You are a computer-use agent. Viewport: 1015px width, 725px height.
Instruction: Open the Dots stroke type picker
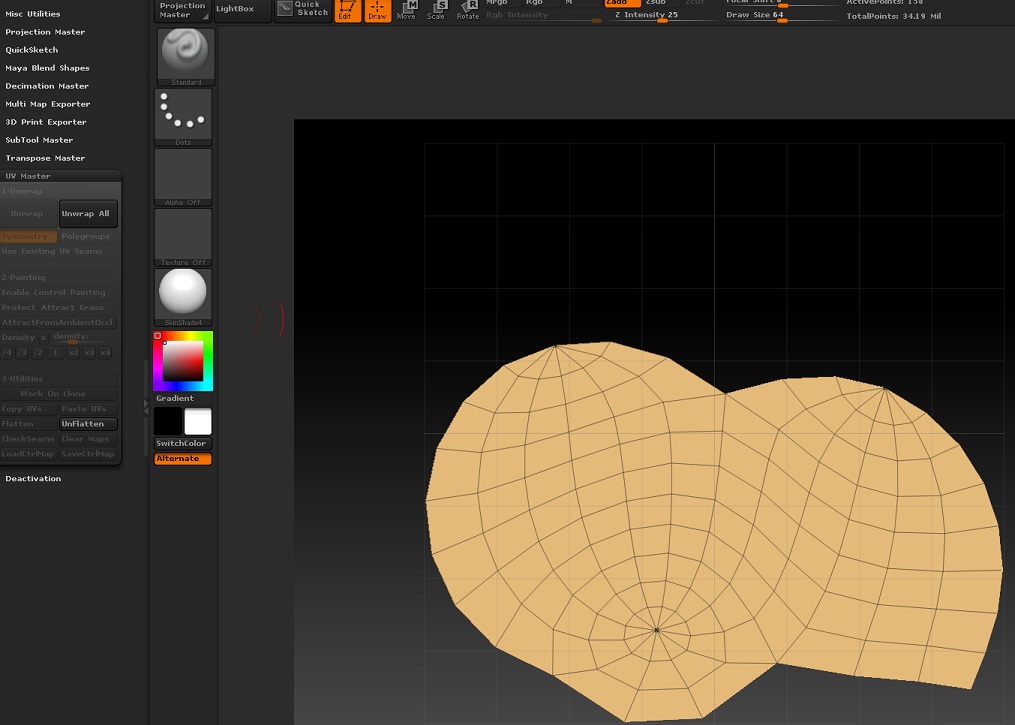[183, 117]
